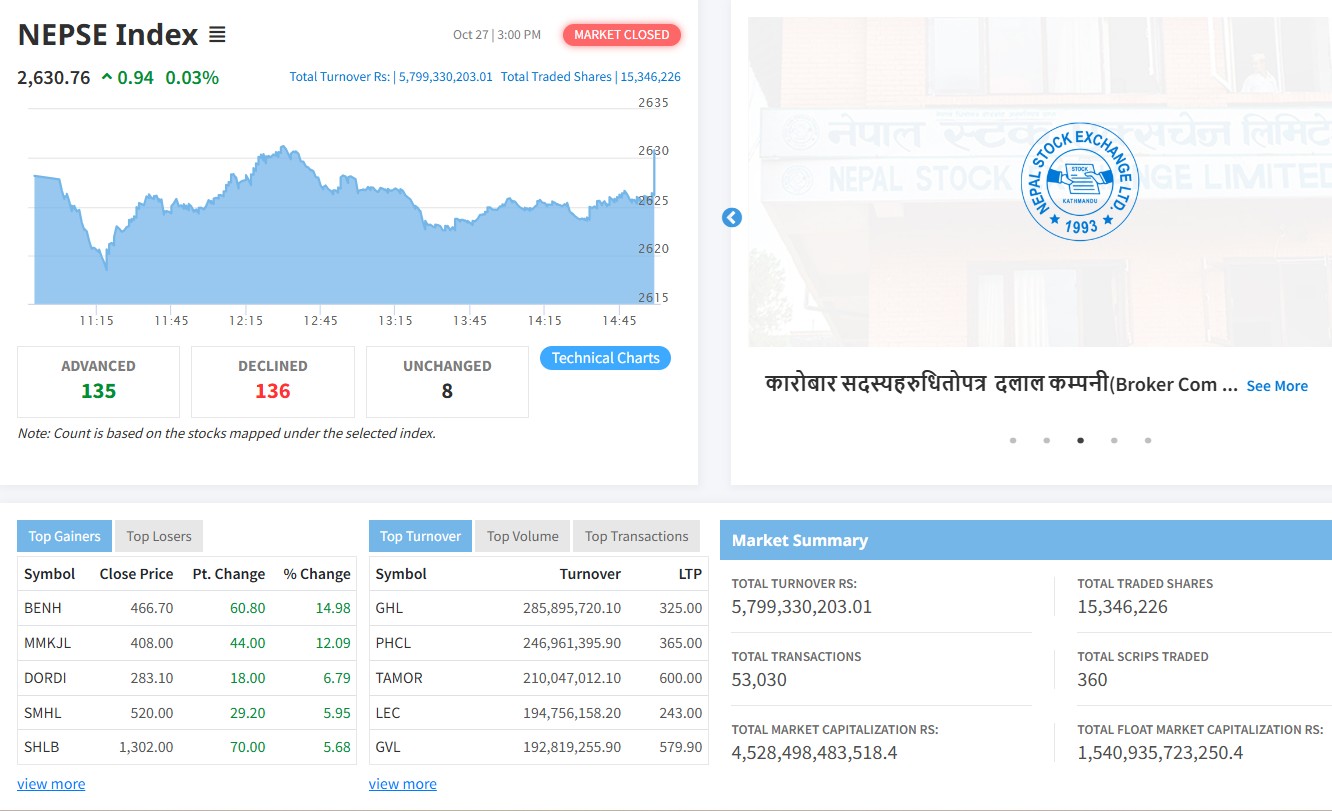Click the MARKET CLOSED status badge
This screenshot has width=1332, height=811.
[622, 35]
